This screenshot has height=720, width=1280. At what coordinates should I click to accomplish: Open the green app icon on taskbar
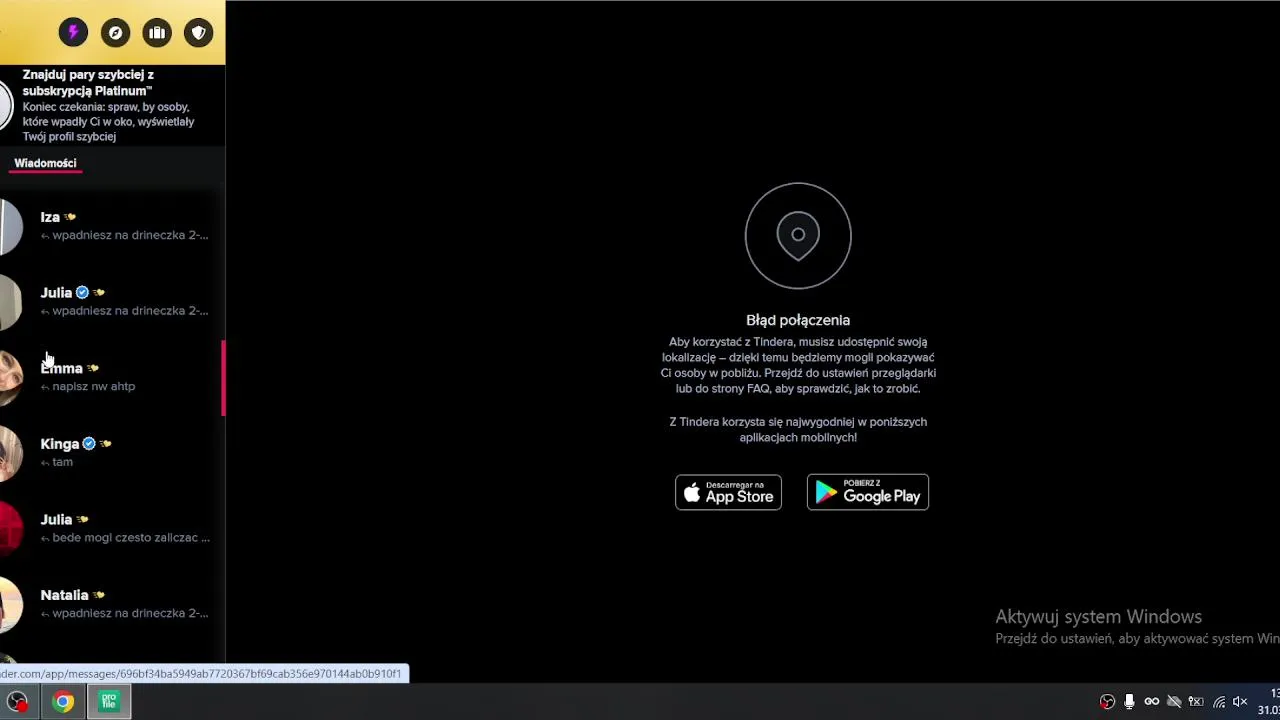[109, 702]
